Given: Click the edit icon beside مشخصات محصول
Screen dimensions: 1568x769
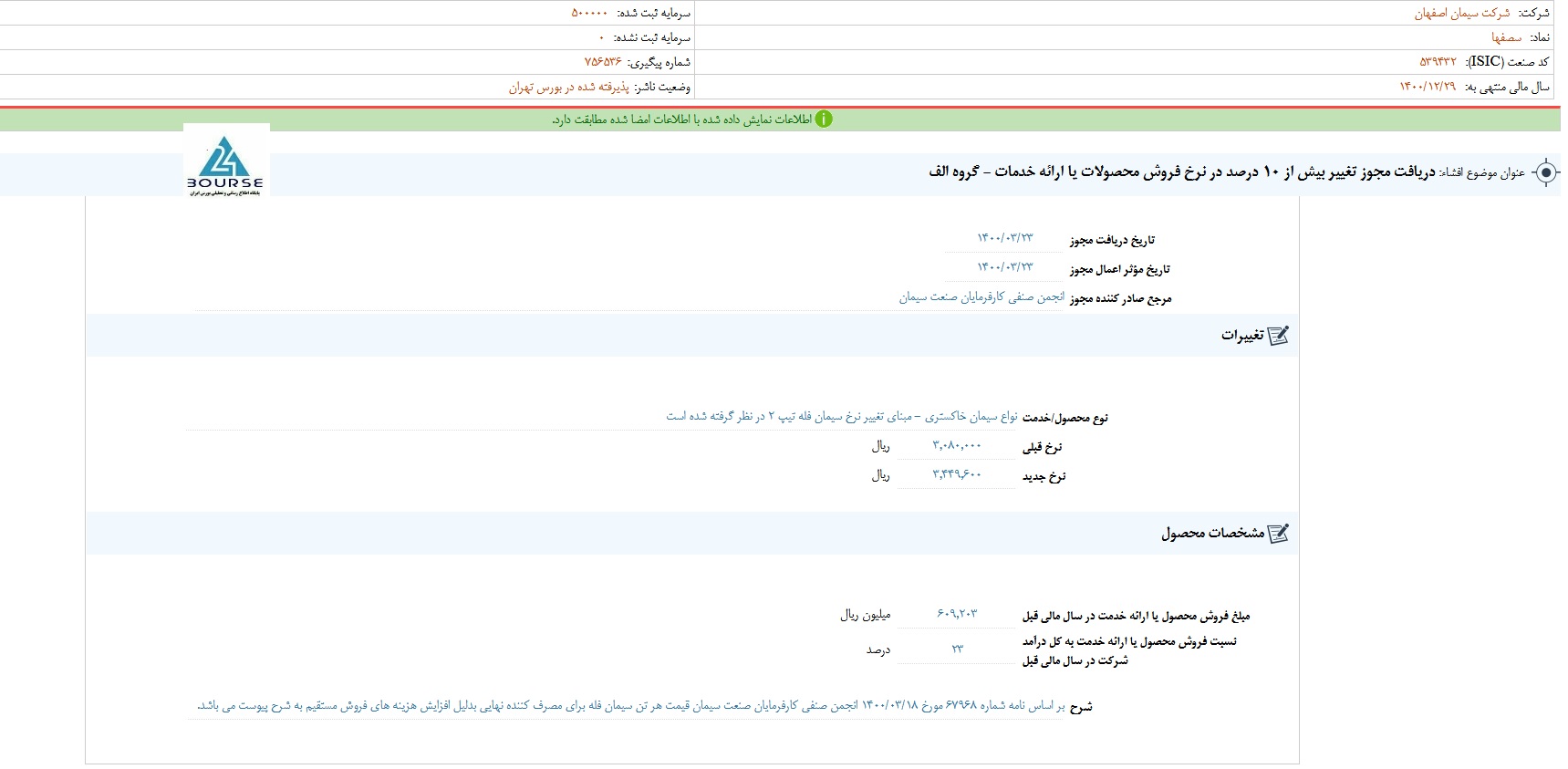Looking at the screenshot, I should point(1278,534).
